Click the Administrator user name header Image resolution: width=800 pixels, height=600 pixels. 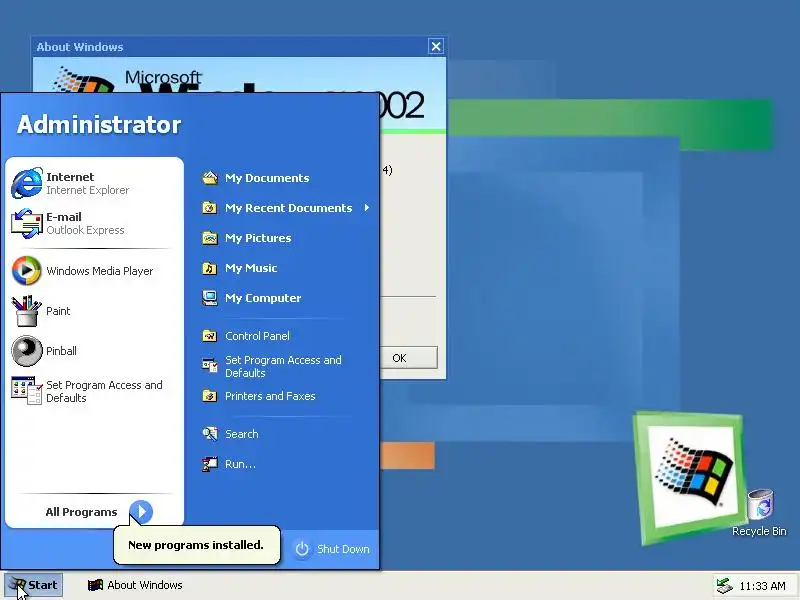point(99,124)
